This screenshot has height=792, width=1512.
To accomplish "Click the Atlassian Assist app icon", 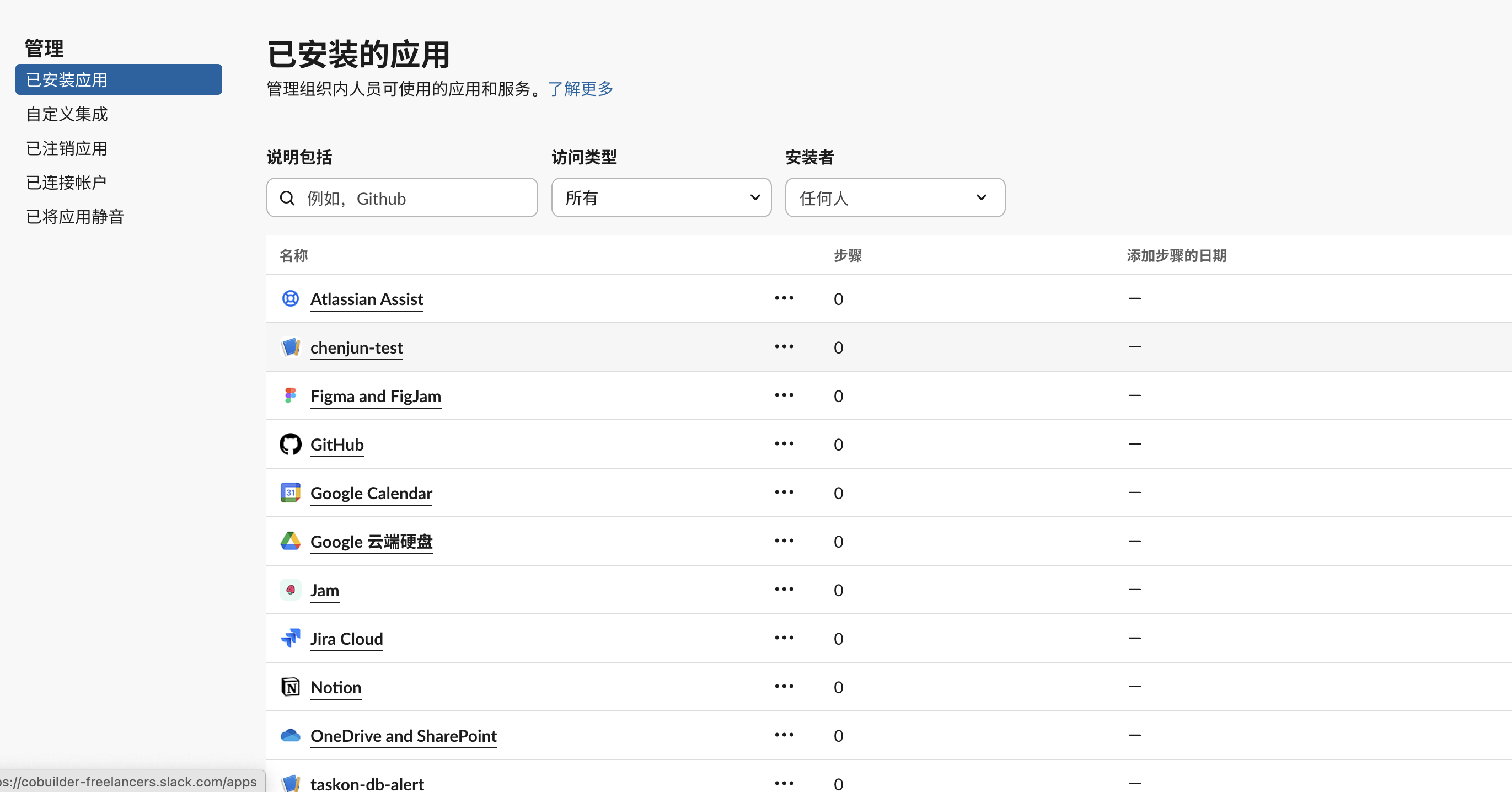I will (290, 298).
